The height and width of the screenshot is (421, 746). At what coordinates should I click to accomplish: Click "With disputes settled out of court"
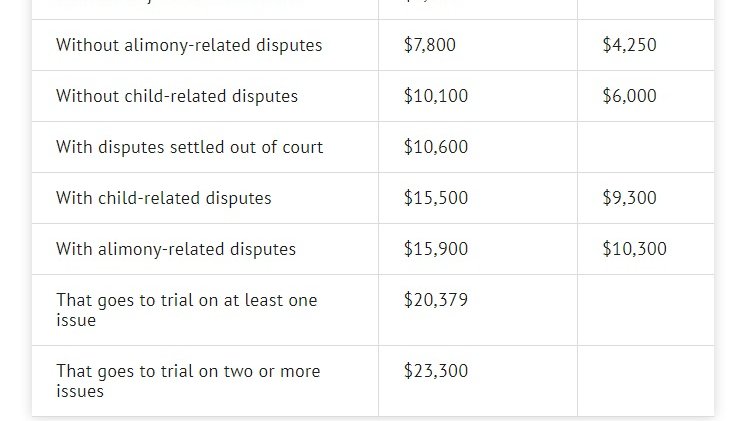[x=189, y=147]
